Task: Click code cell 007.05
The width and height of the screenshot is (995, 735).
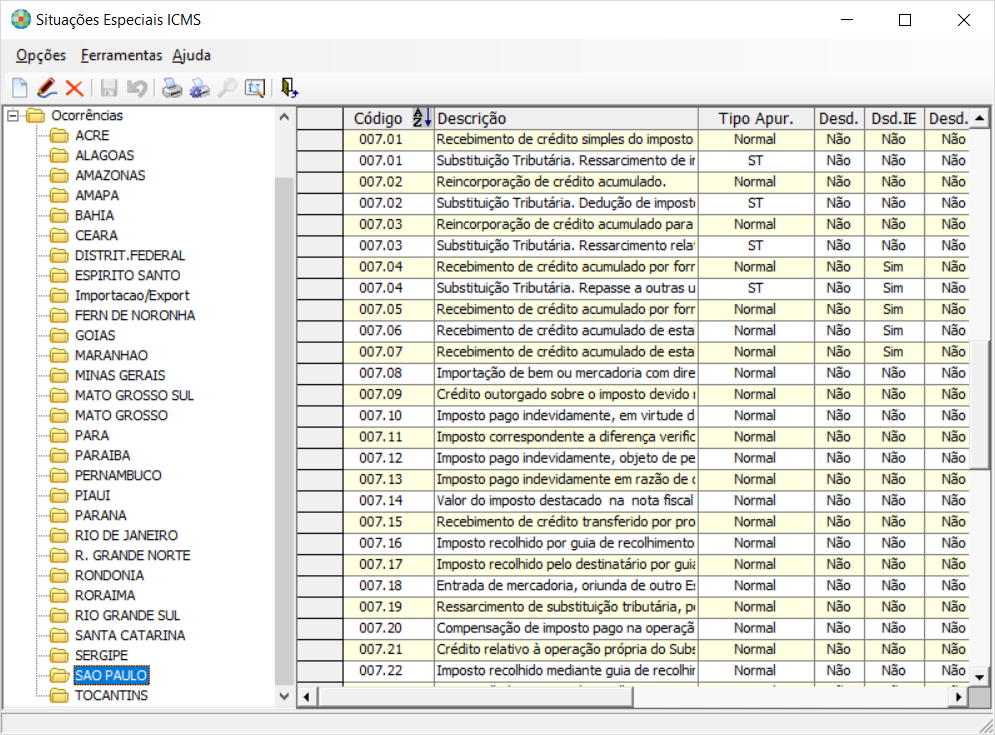Action: click(x=388, y=310)
